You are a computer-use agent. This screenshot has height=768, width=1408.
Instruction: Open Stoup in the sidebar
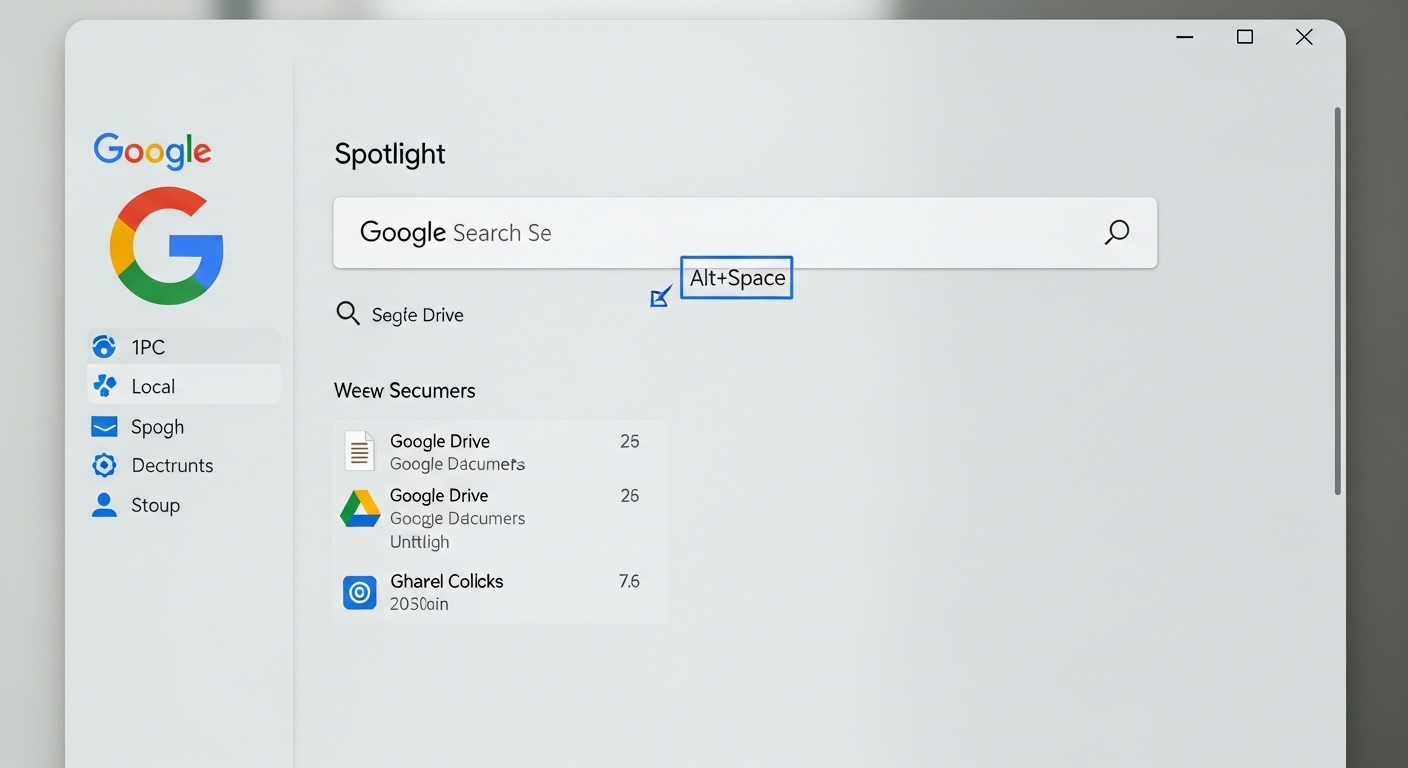184,505
